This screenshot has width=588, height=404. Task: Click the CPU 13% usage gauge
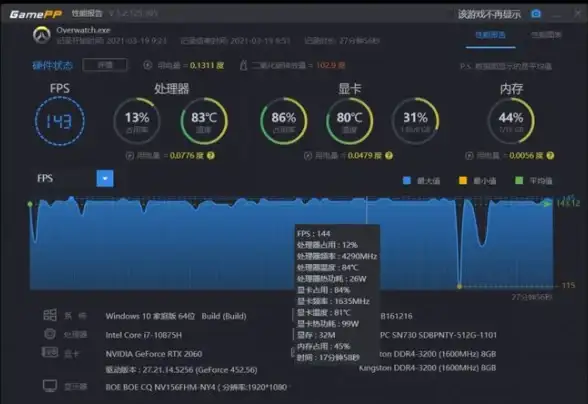(x=137, y=121)
